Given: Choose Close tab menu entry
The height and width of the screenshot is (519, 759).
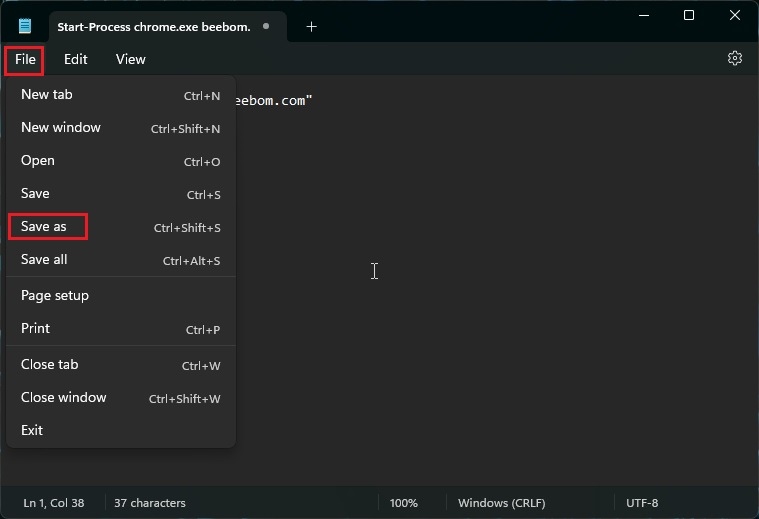Looking at the screenshot, I should click(121, 365).
